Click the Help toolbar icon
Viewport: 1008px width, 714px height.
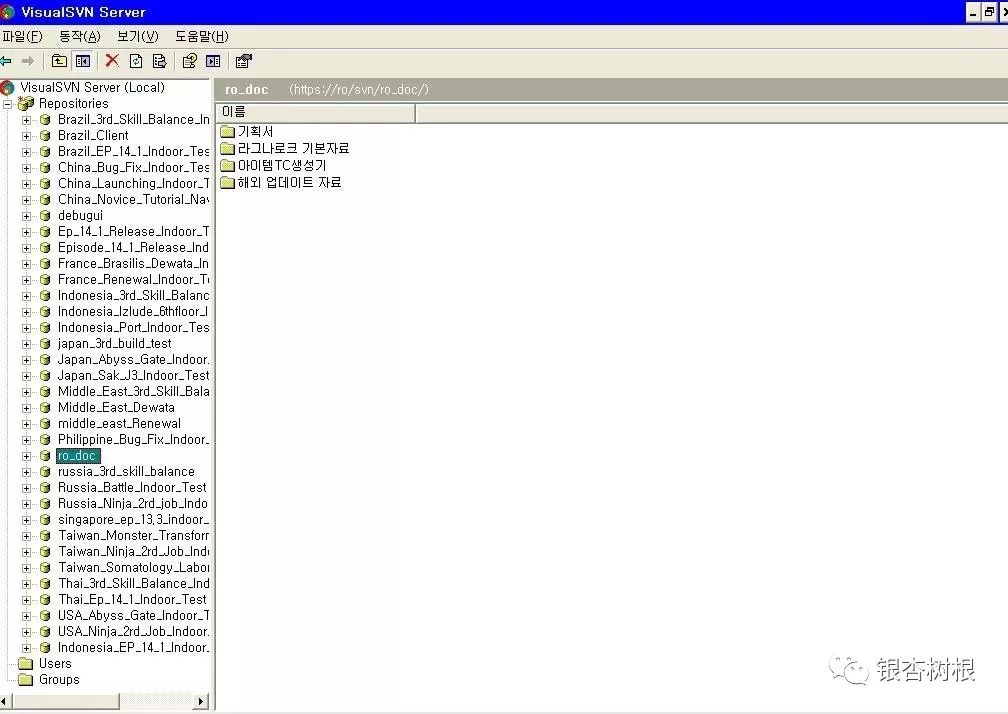(190, 61)
